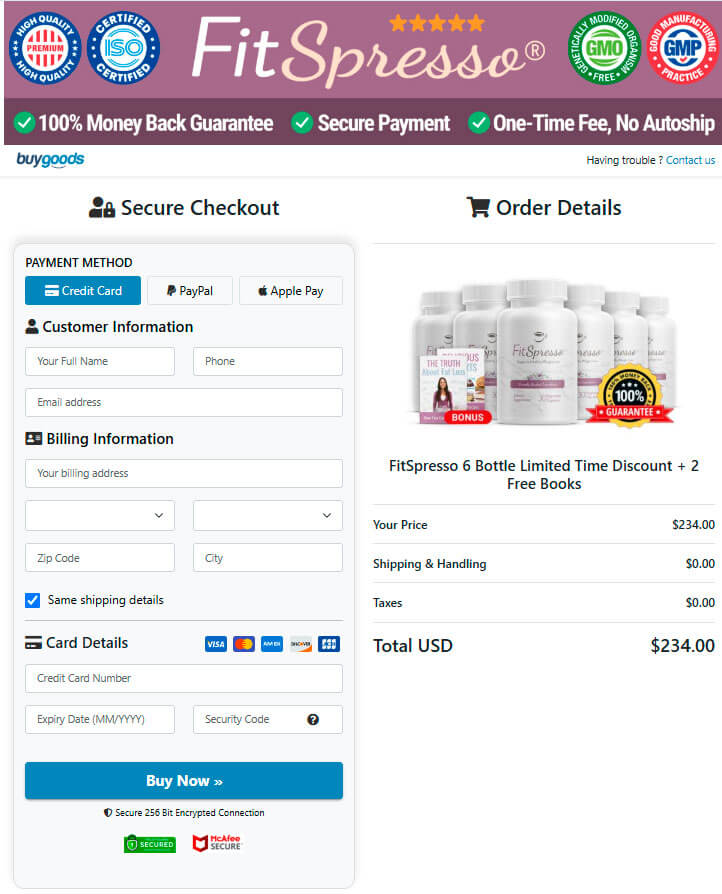Select the Credit Card payment tab
Viewport: 722px width, 894px height.
tap(83, 291)
